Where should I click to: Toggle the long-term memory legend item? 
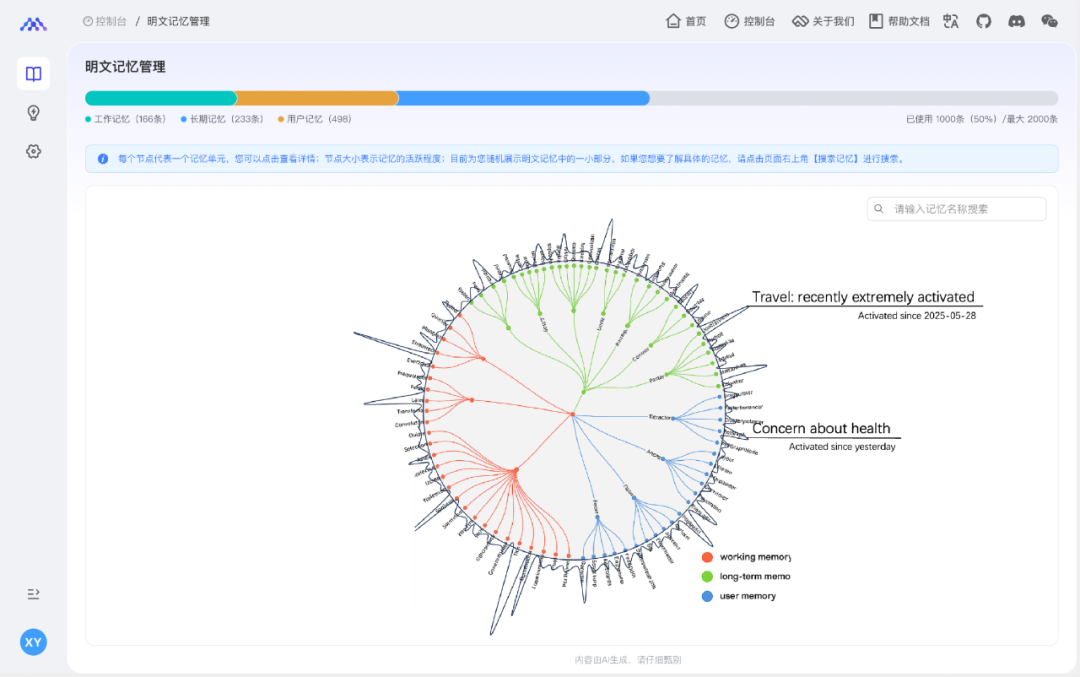(747, 576)
